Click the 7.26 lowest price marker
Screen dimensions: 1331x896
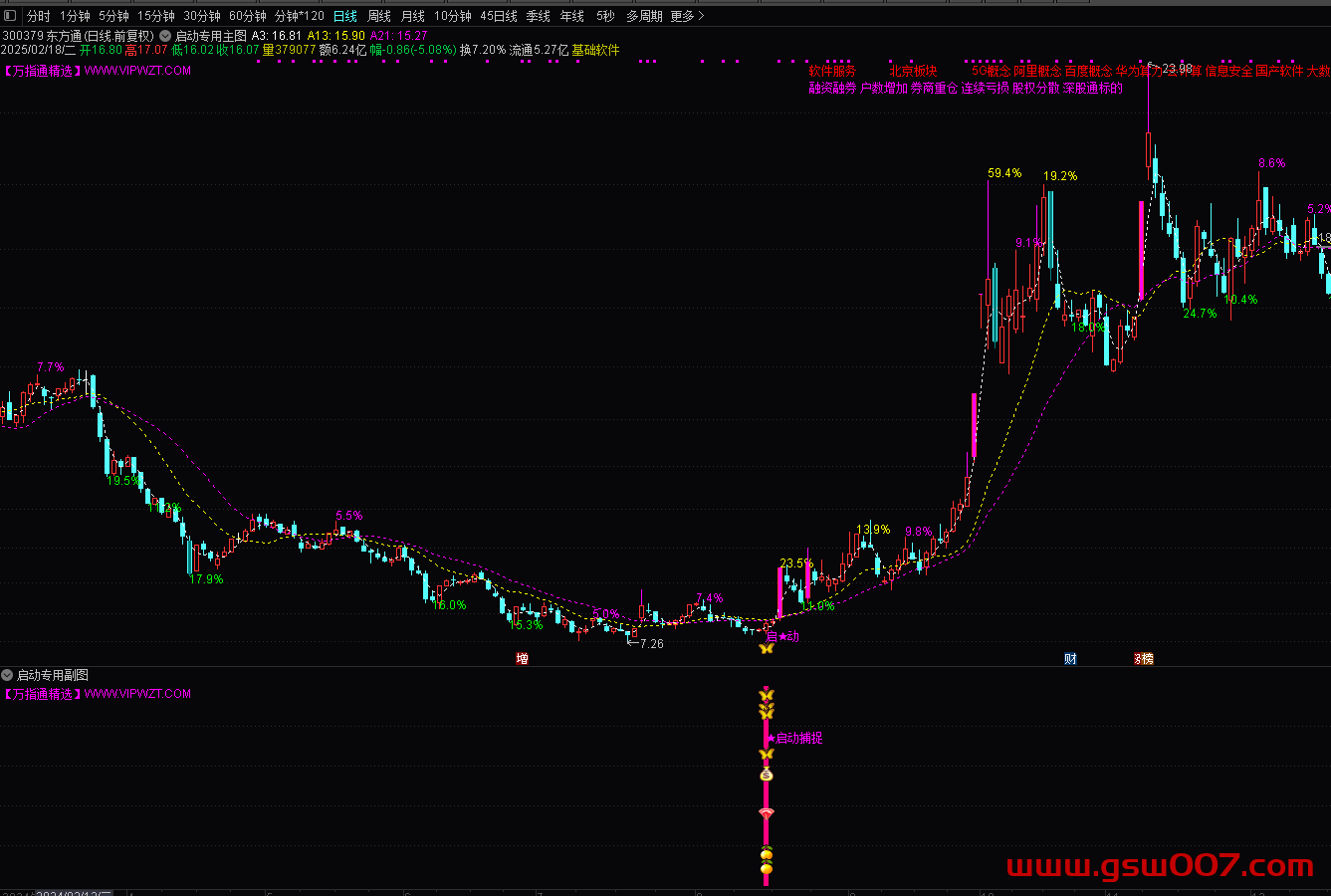click(651, 644)
